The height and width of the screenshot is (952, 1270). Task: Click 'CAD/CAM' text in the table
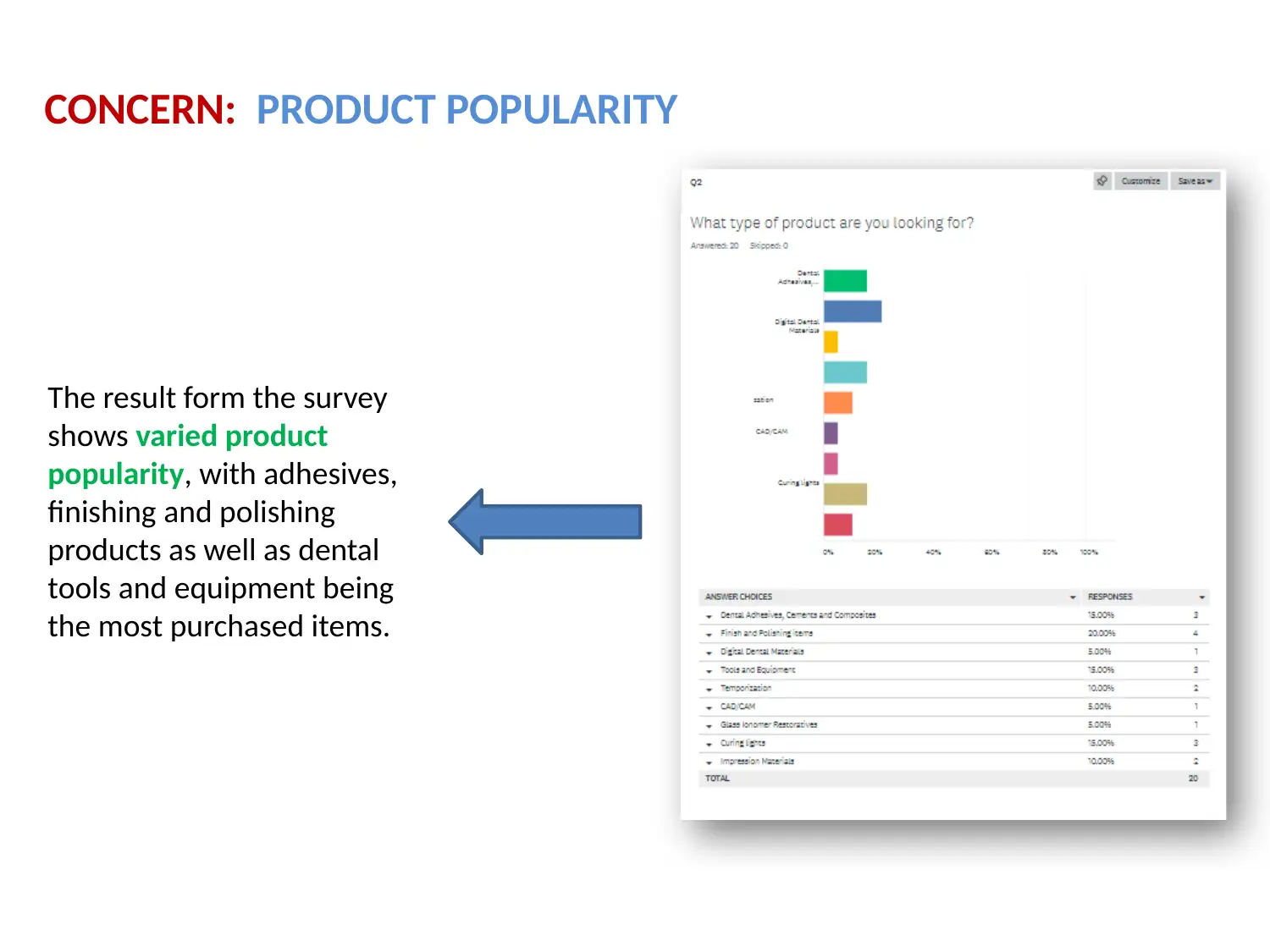[737, 707]
